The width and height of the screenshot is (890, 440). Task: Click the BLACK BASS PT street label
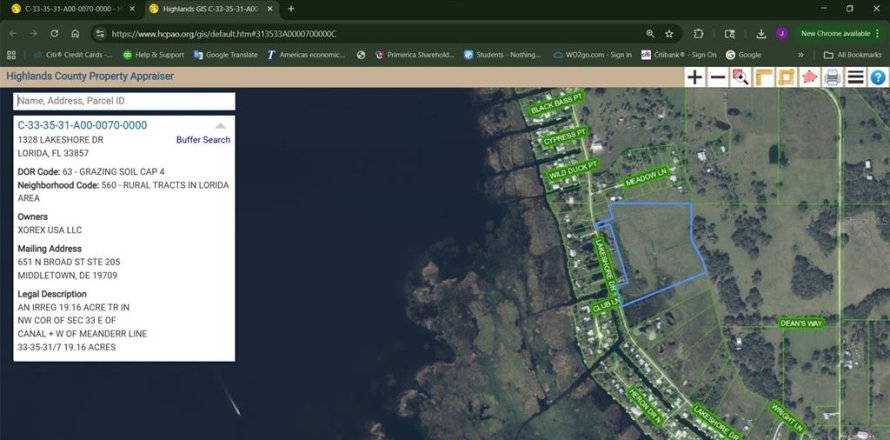coord(556,104)
